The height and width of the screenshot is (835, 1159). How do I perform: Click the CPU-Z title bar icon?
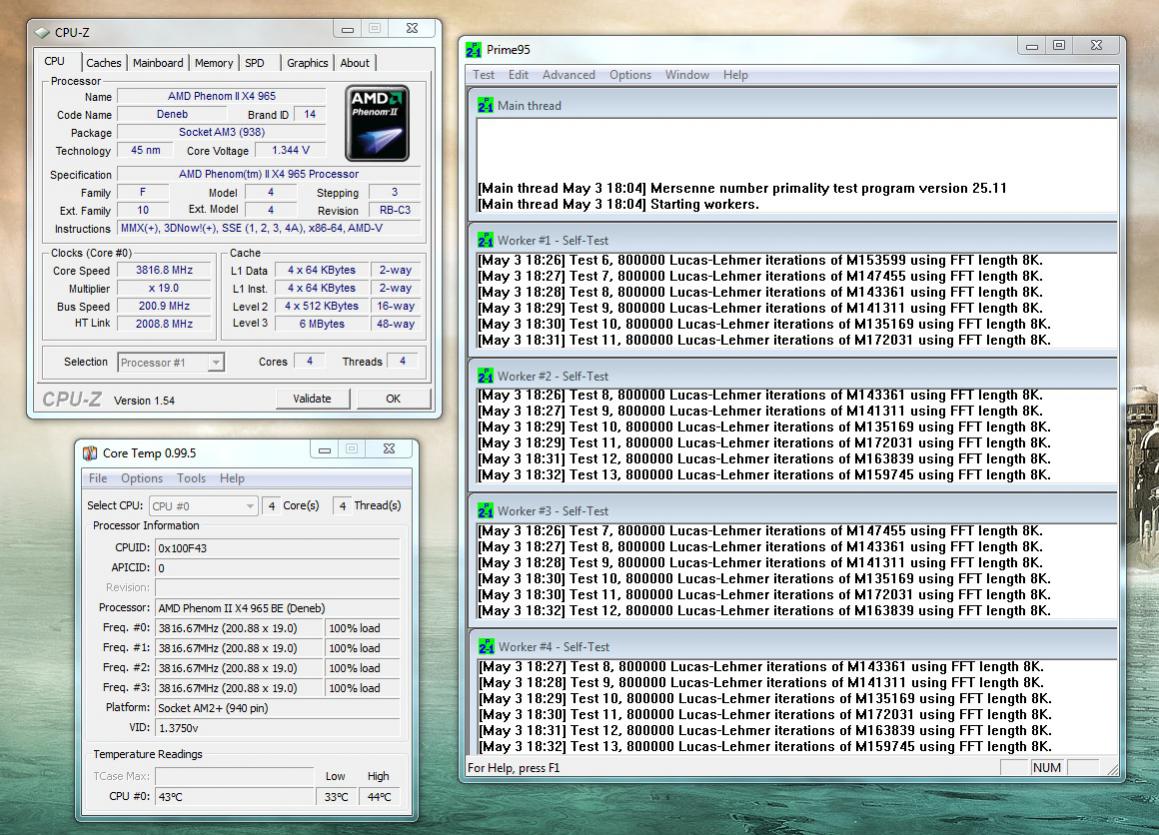click(42, 33)
